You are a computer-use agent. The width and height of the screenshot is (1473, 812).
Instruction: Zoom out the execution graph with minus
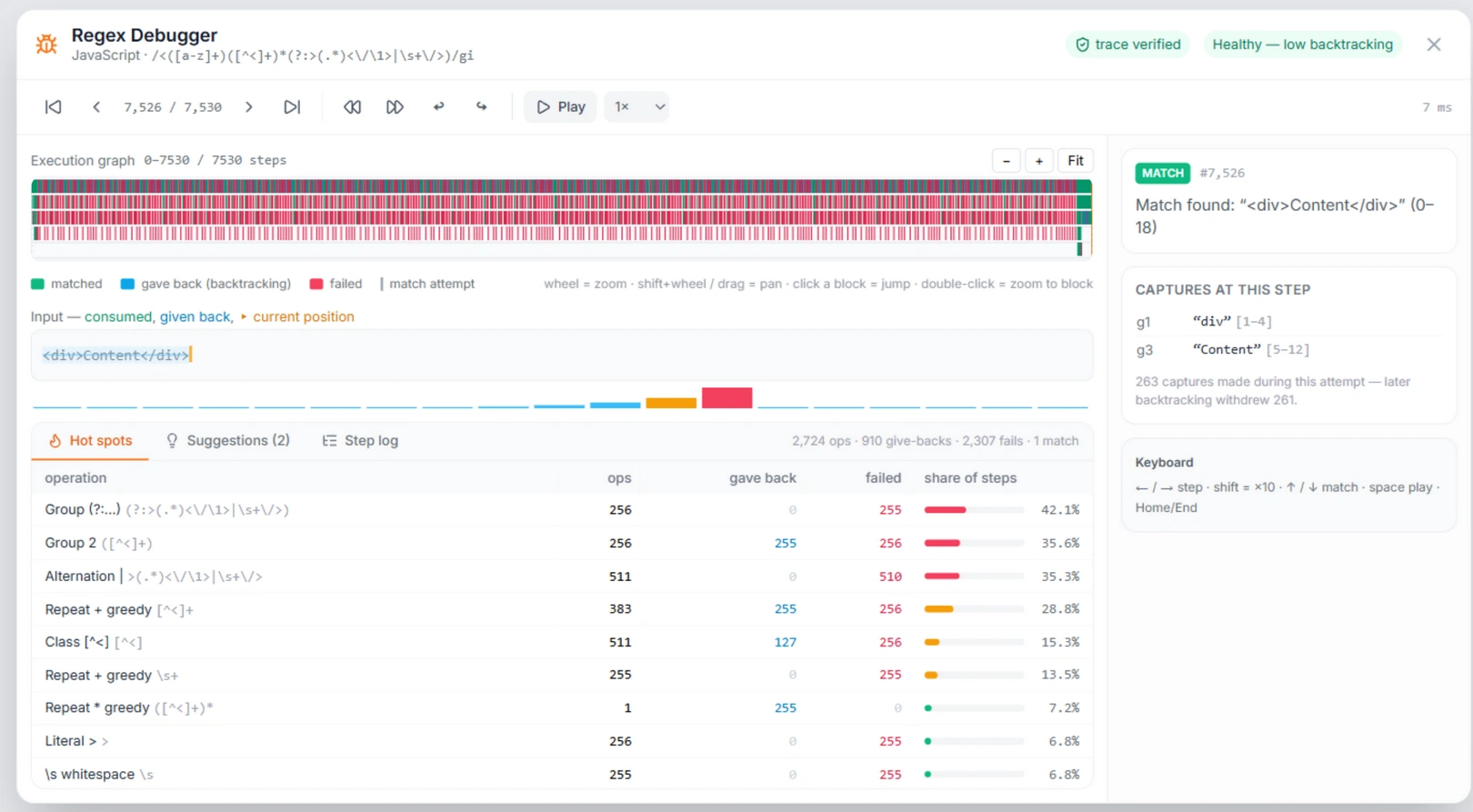pyautogui.click(x=1006, y=161)
